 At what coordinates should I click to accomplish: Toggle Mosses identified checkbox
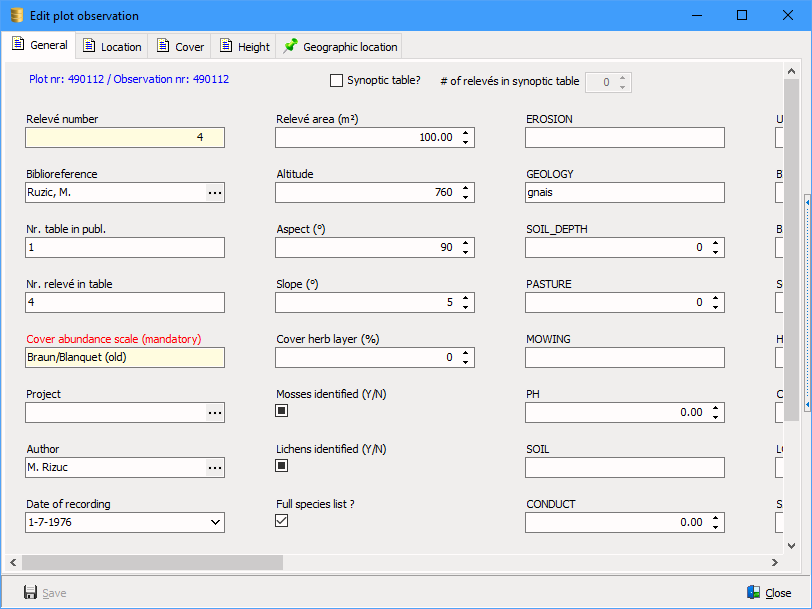[x=282, y=411]
